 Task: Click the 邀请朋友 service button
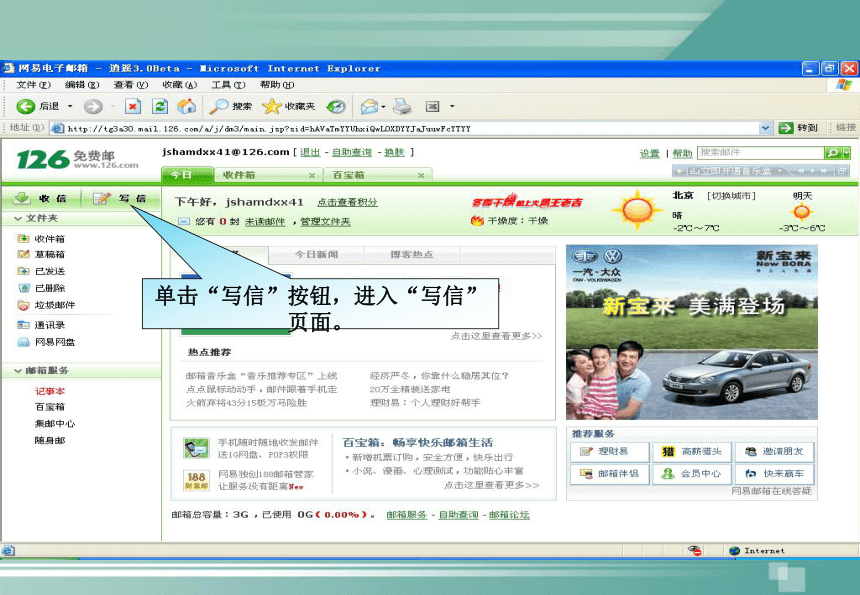(774, 452)
